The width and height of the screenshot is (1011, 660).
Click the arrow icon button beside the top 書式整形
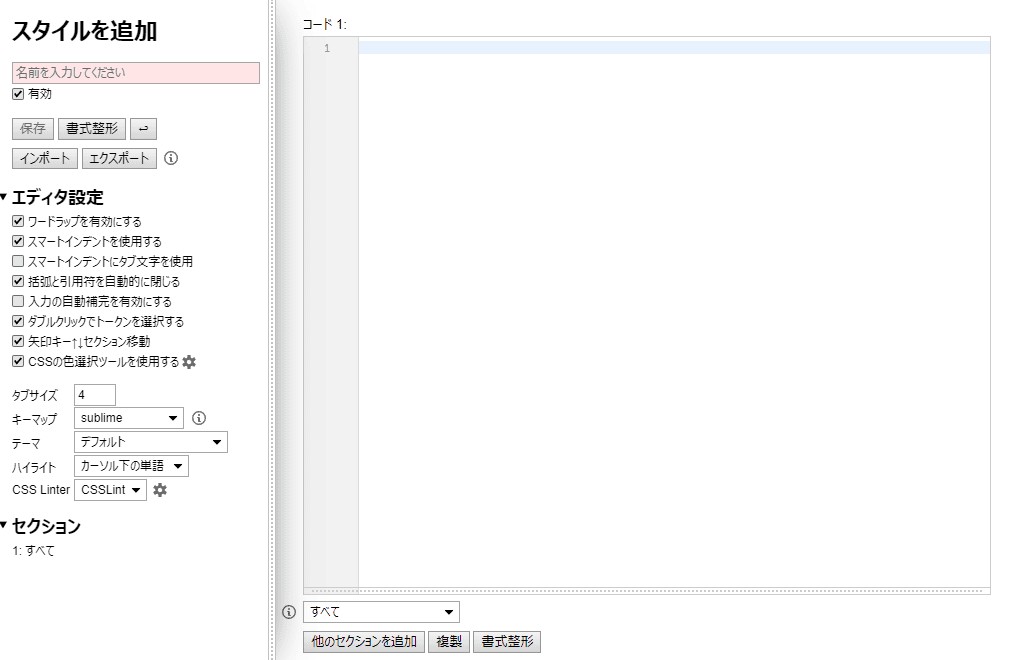143,129
